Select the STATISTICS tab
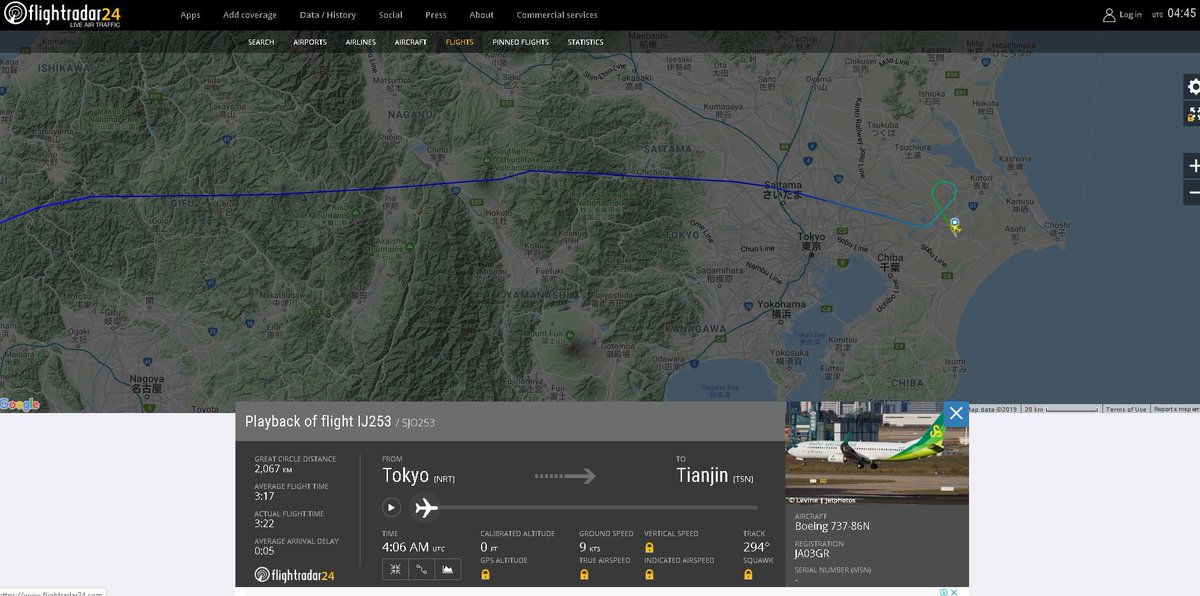The image size is (1200, 596). (x=586, y=42)
